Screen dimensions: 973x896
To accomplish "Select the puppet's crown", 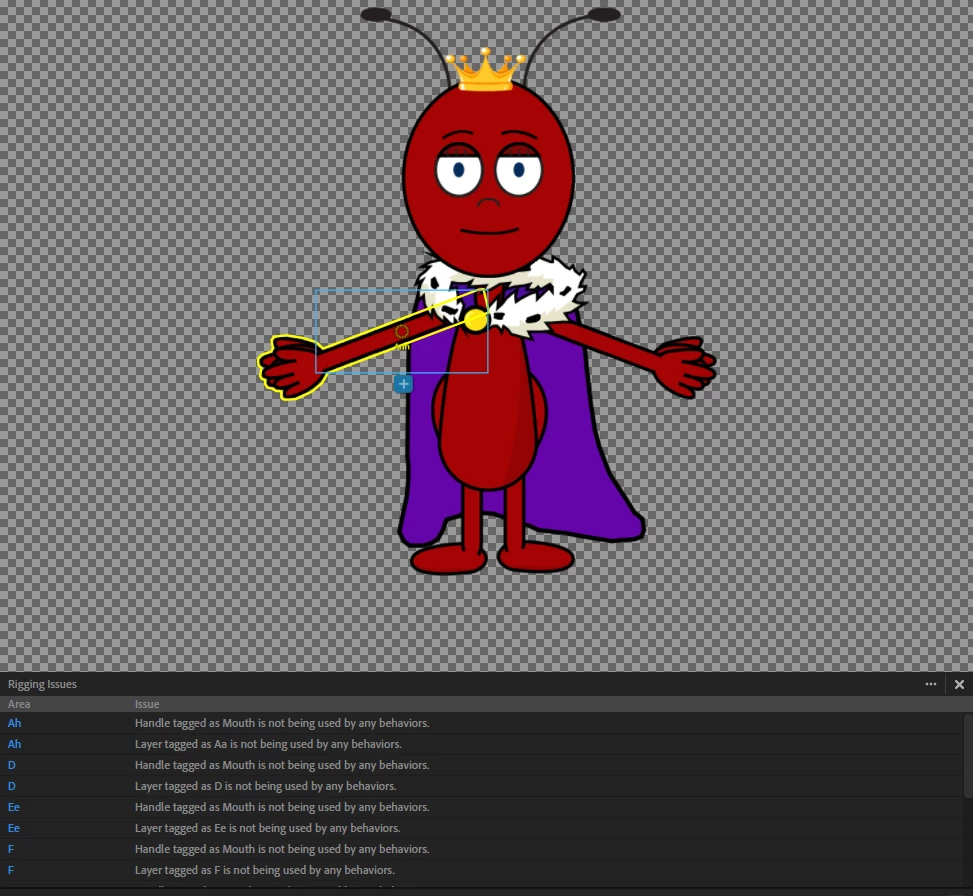I will pyautogui.click(x=486, y=69).
